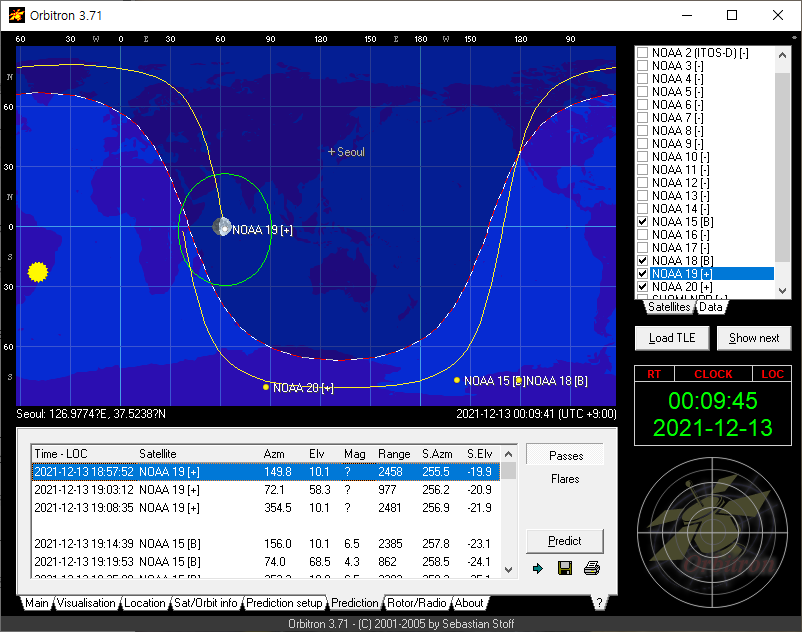Image resolution: width=802 pixels, height=632 pixels.
Task: Select NOAA 15 pass at 19:19:53
Action: pos(266,561)
